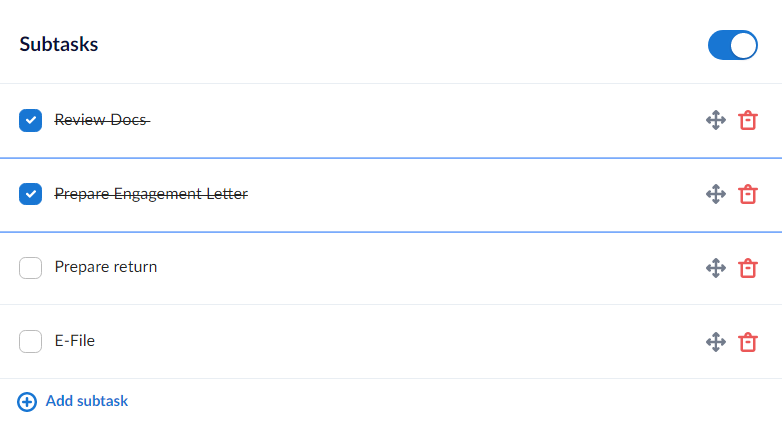Turn off the Subtasks toggle switch
782x446 pixels.
tap(732, 46)
